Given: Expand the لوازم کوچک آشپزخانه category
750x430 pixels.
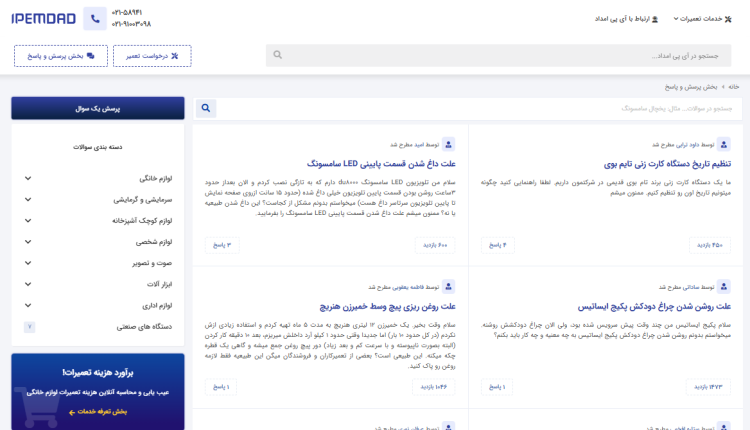Looking at the screenshot, I should (x=29, y=221).
